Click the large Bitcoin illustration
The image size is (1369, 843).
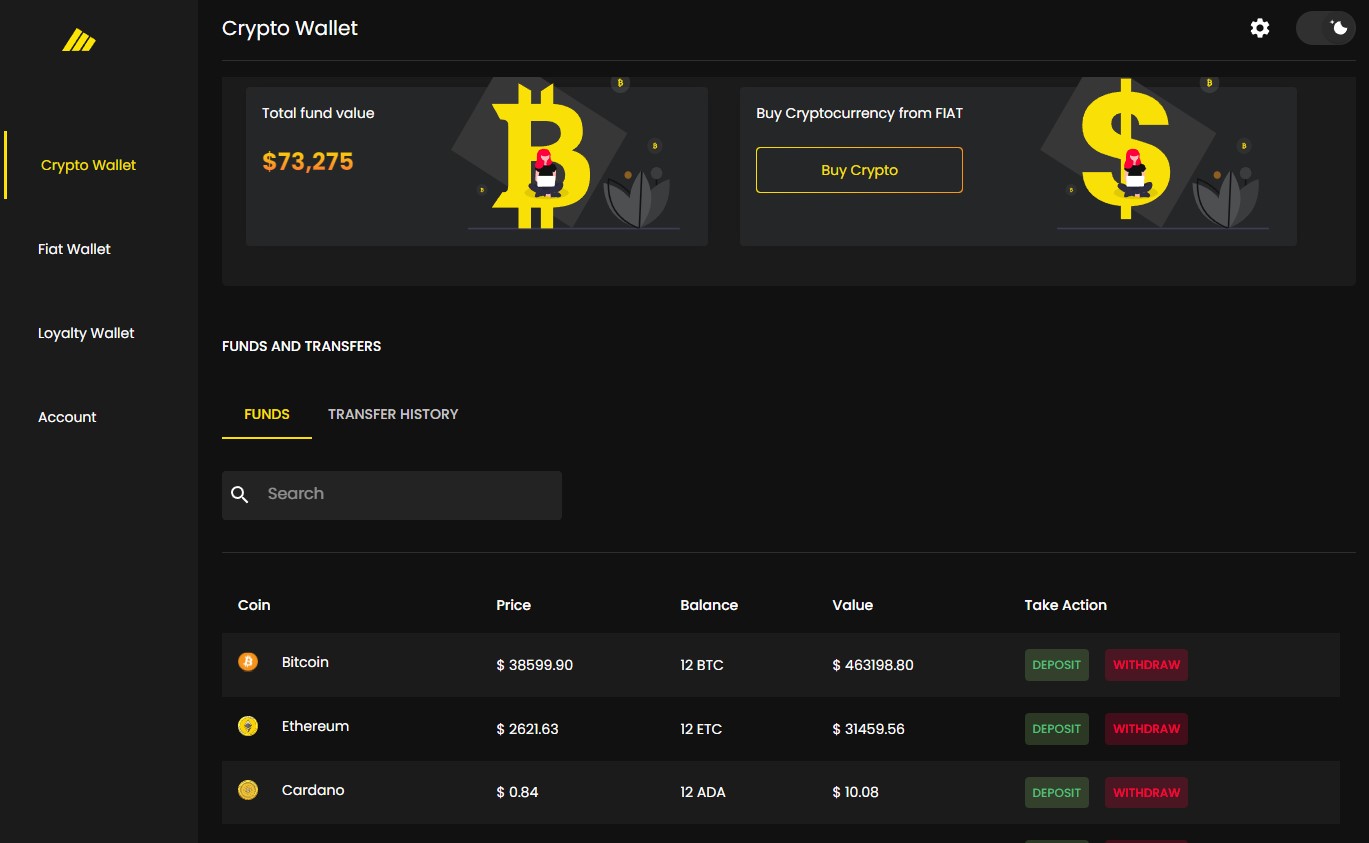[x=540, y=155]
